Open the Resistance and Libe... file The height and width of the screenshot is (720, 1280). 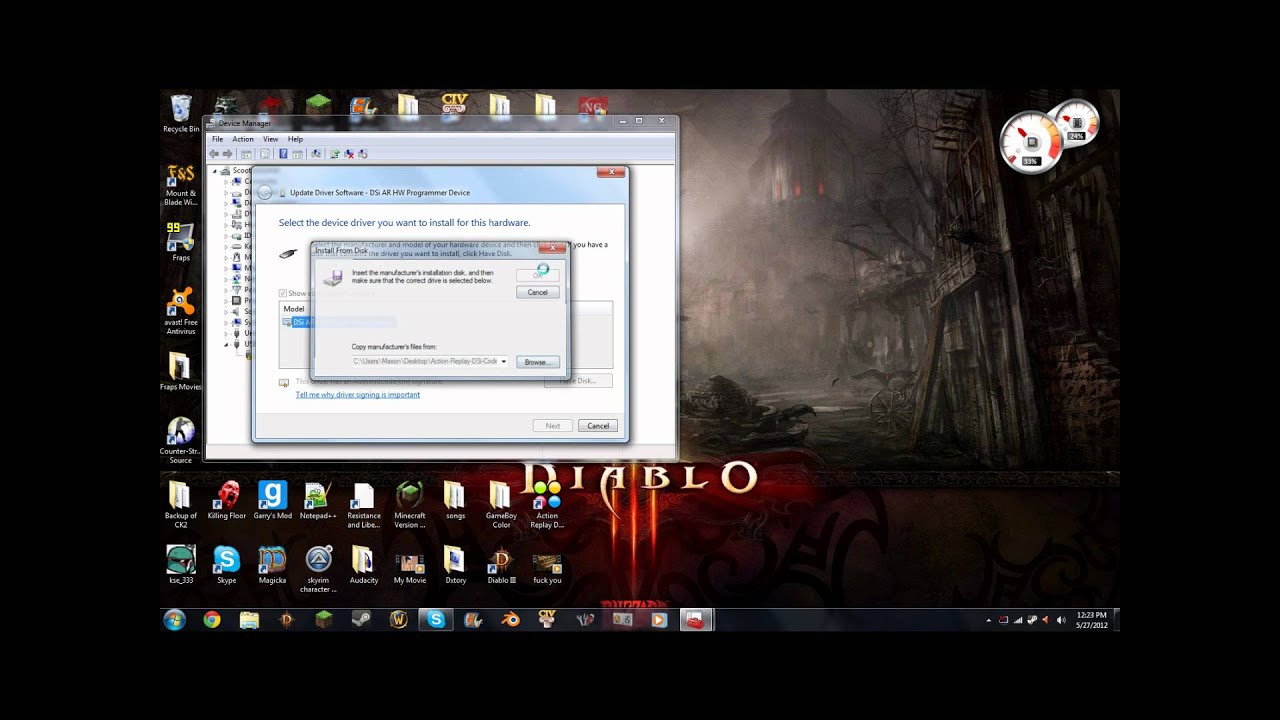click(364, 505)
